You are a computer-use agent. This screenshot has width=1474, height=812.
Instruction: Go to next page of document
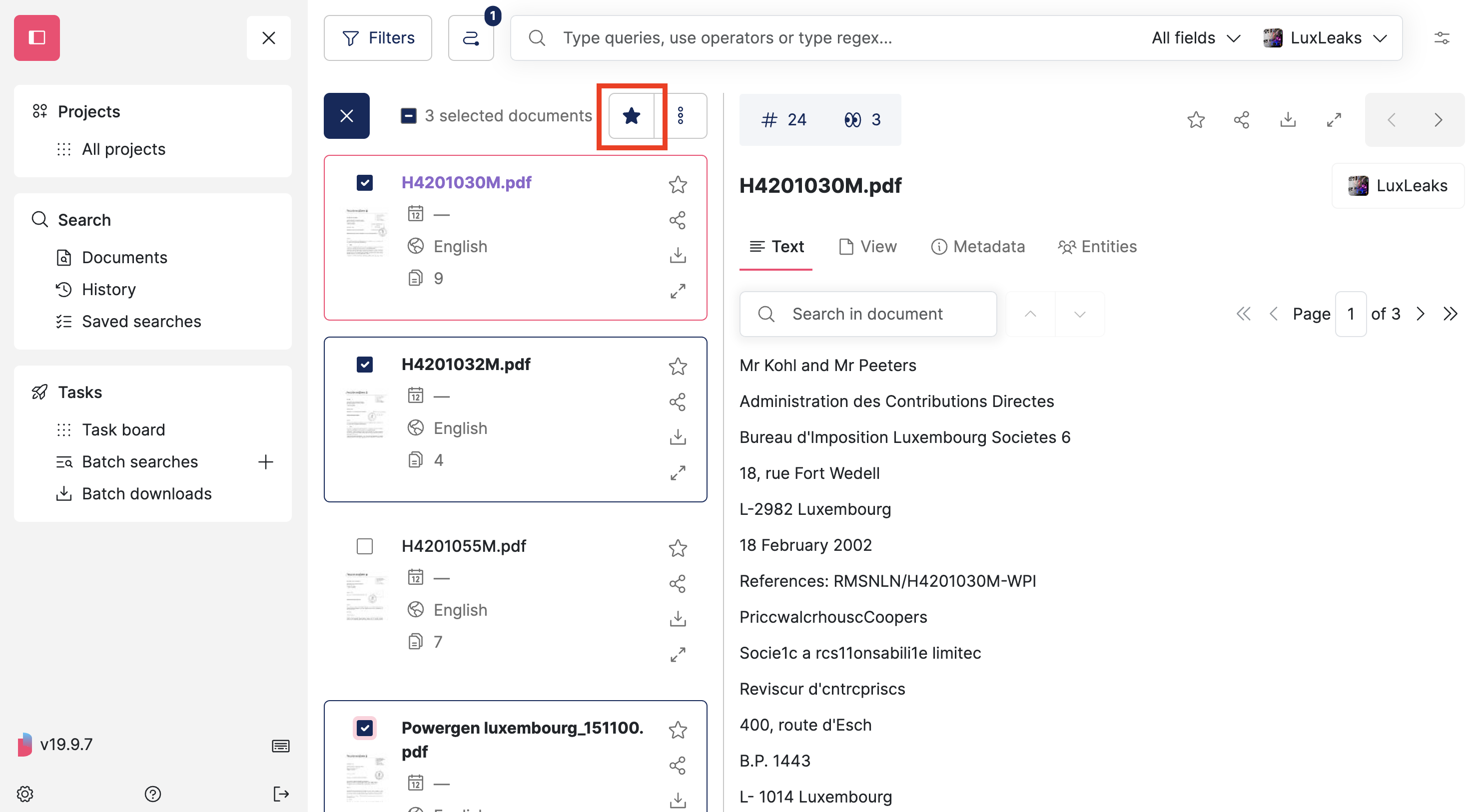click(1420, 314)
